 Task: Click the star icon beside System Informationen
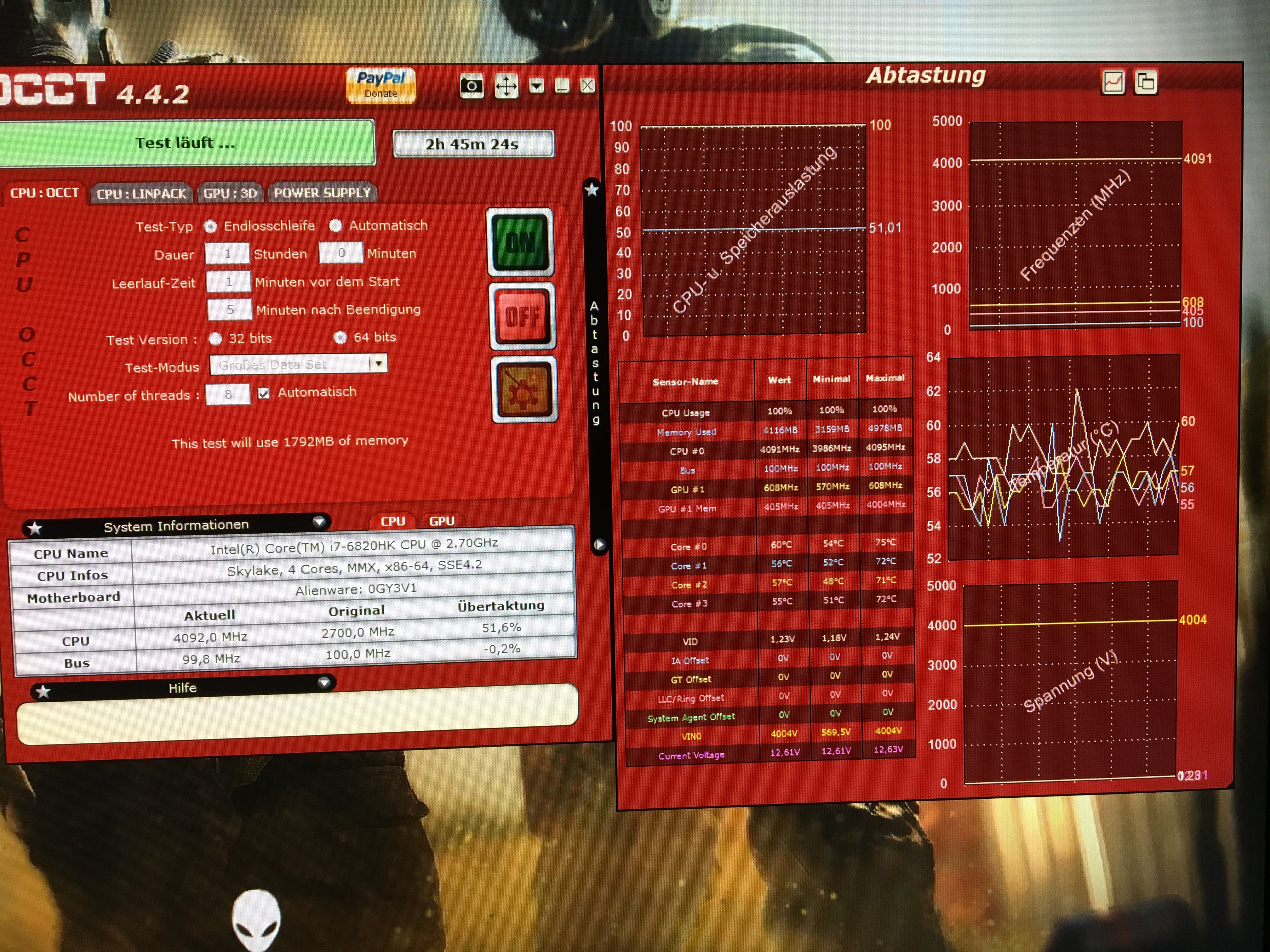35,528
